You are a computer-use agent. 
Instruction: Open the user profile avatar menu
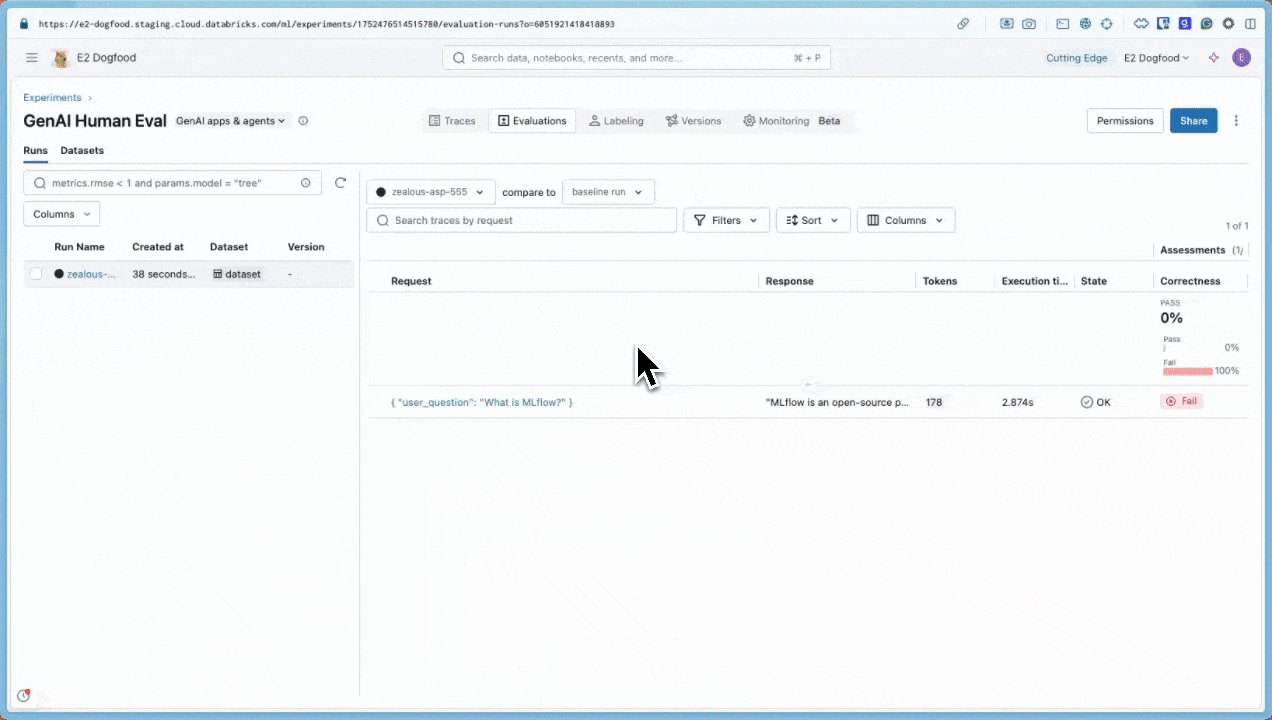click(1242, 58)
